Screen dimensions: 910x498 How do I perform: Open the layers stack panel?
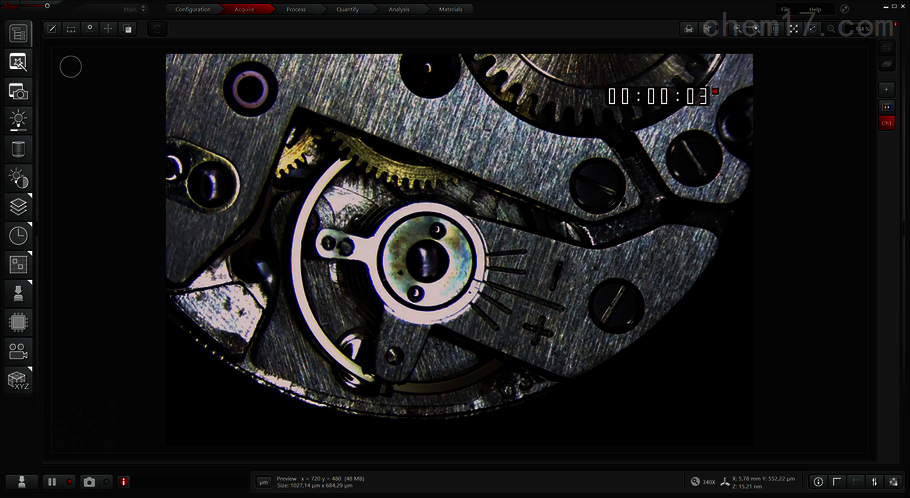[18, 207]
